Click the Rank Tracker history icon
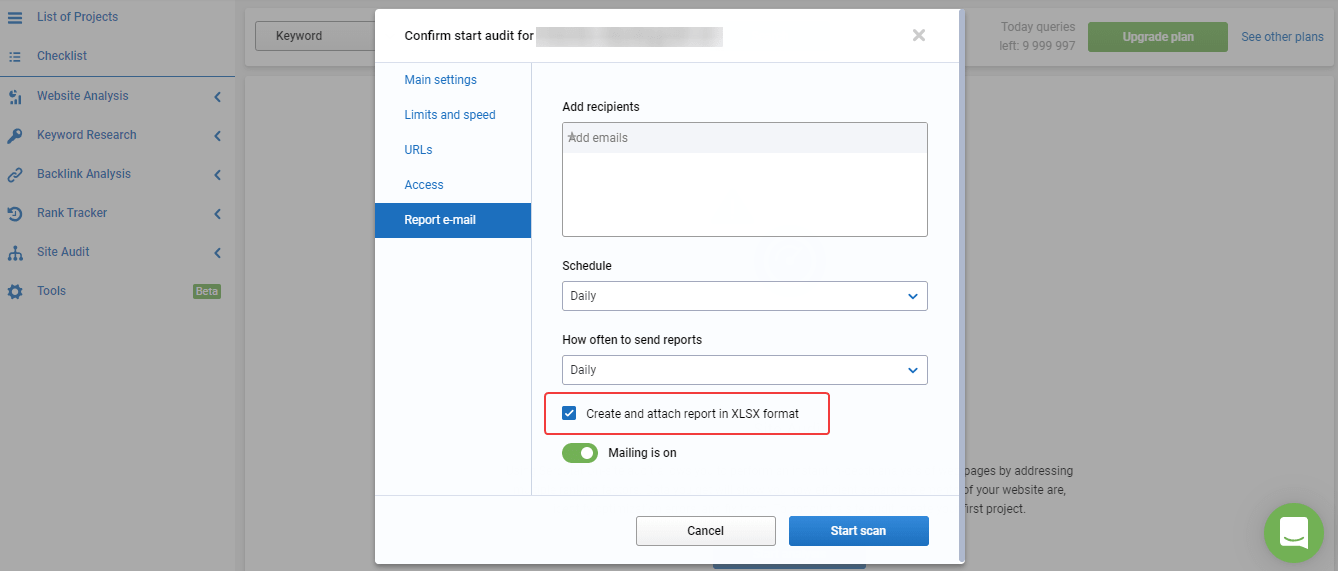Viewport: 1338px width, 571px height. click(x=15, y=214)
